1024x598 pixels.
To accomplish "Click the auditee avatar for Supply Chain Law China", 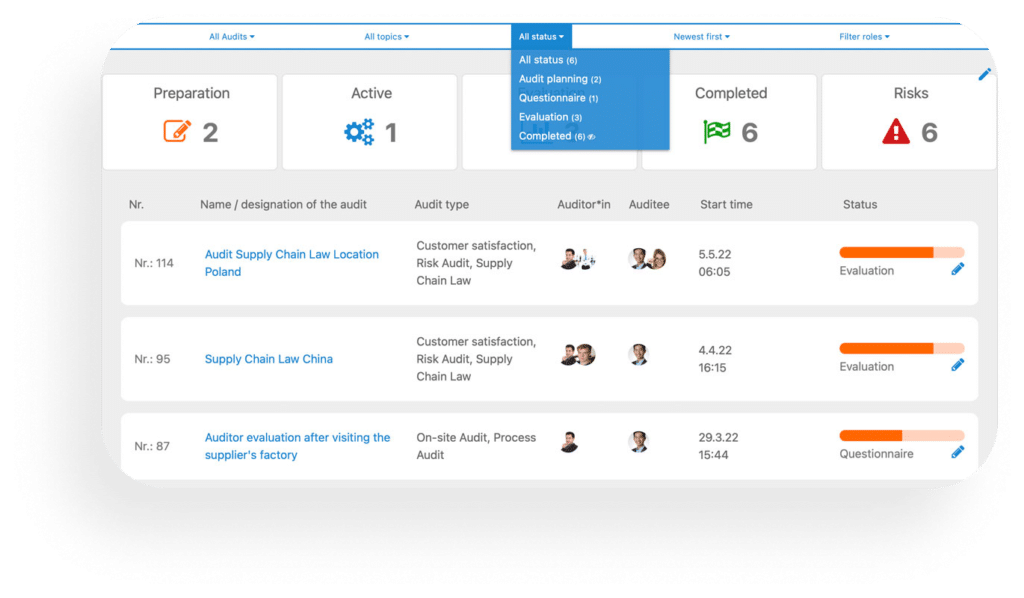I will pyautogui.click(x=639, y=354).
